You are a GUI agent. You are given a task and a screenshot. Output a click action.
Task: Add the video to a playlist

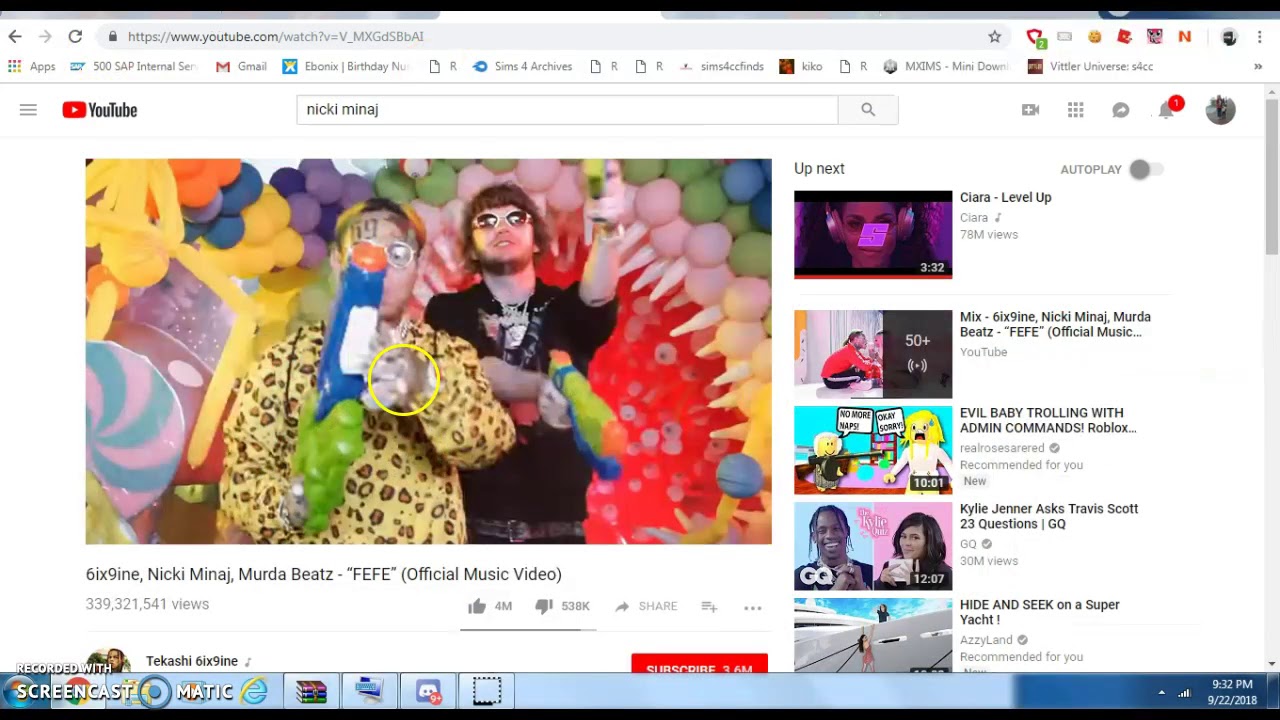coord(709,606)
